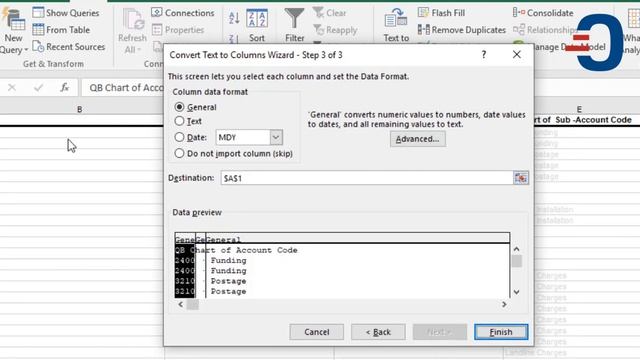Select the Text data format option

[x=188, y=121]
